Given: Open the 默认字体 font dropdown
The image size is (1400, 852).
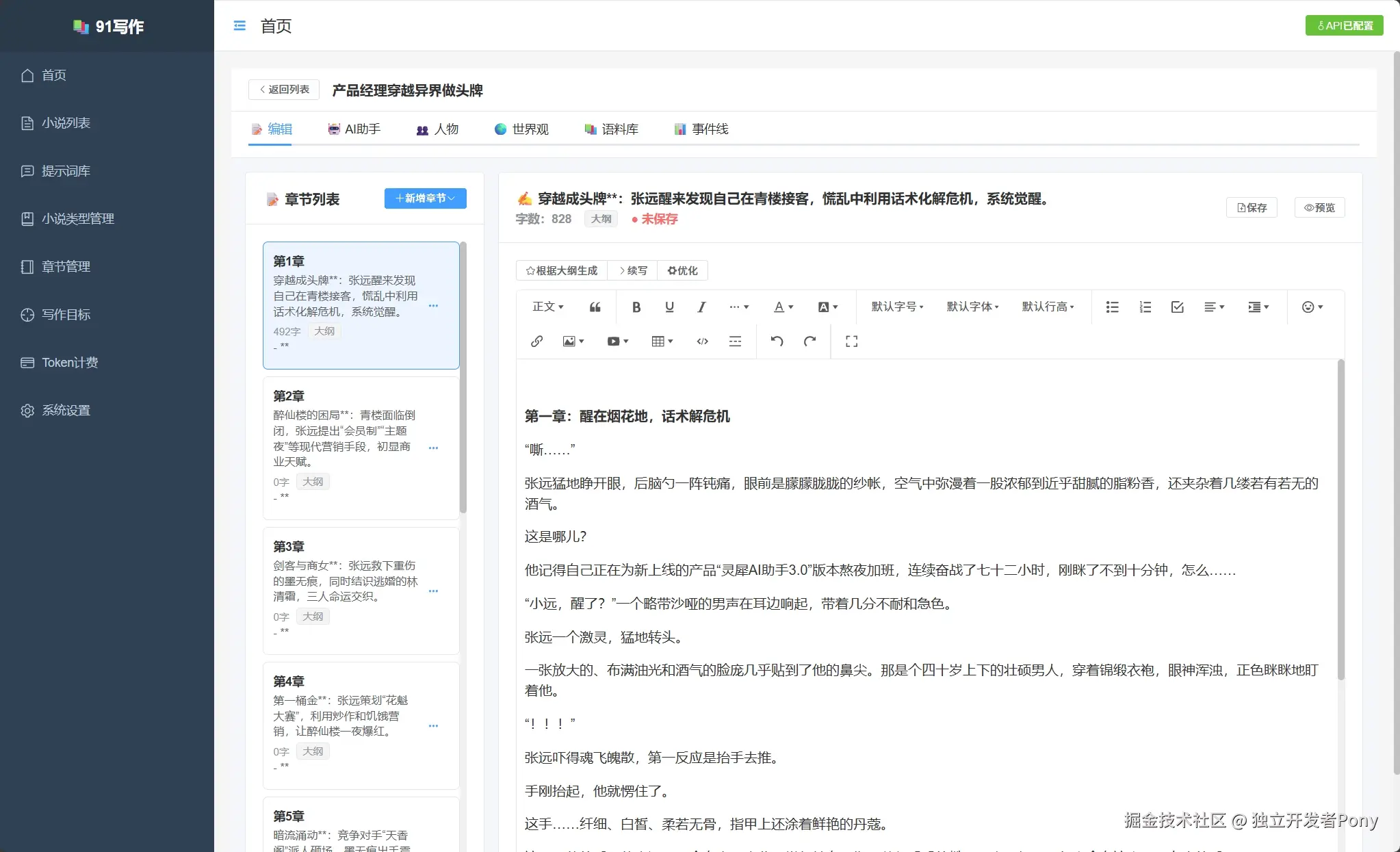Looking at the screenshot, I should point(971,307).
